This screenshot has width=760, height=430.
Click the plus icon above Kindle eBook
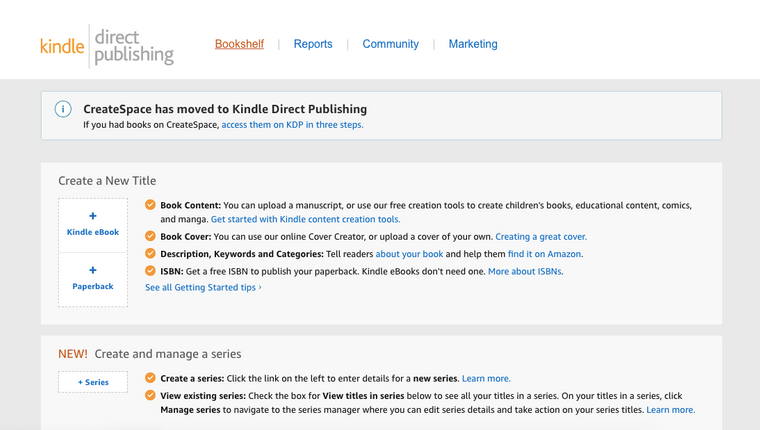tap(93, 216)
